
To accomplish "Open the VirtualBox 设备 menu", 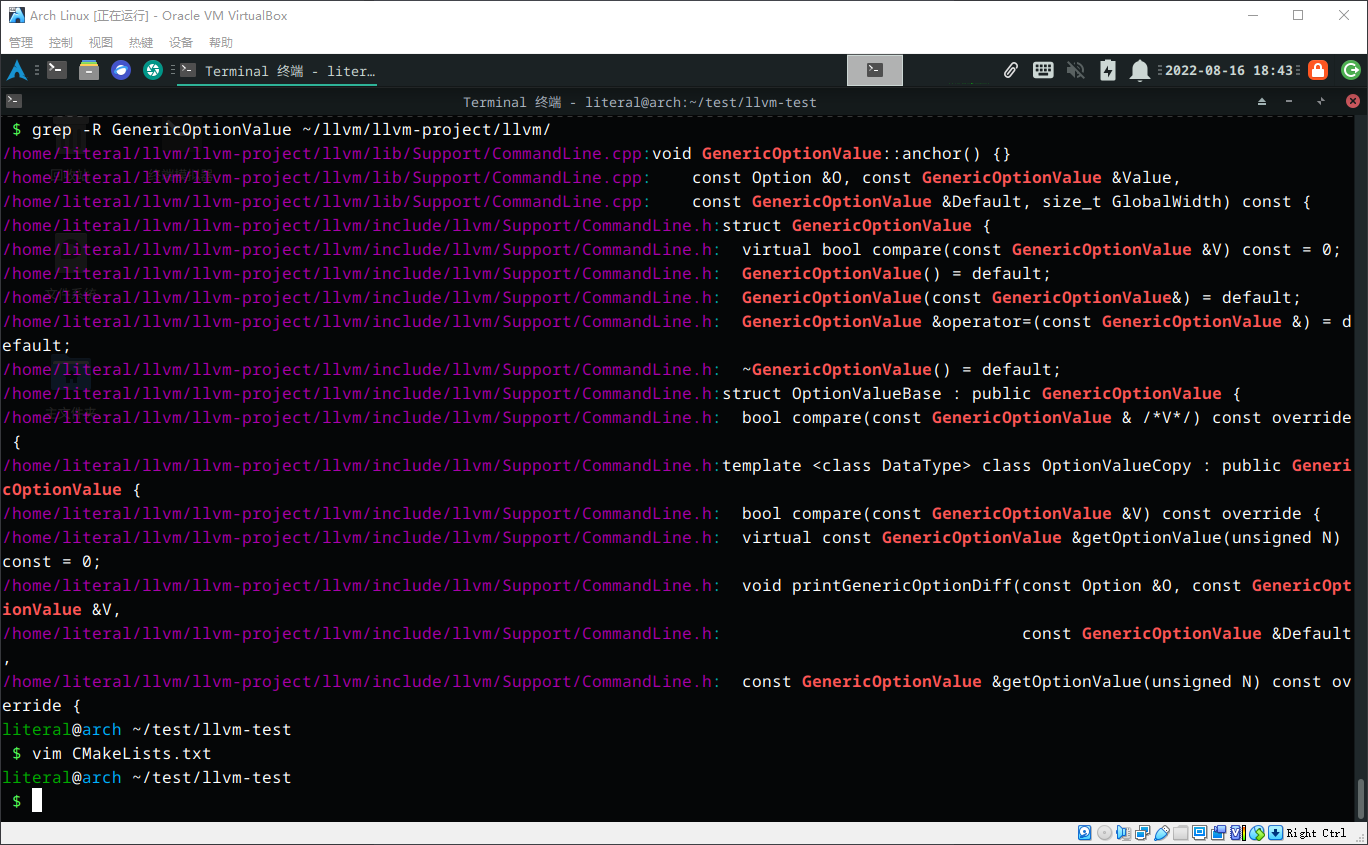I will 181,43.
